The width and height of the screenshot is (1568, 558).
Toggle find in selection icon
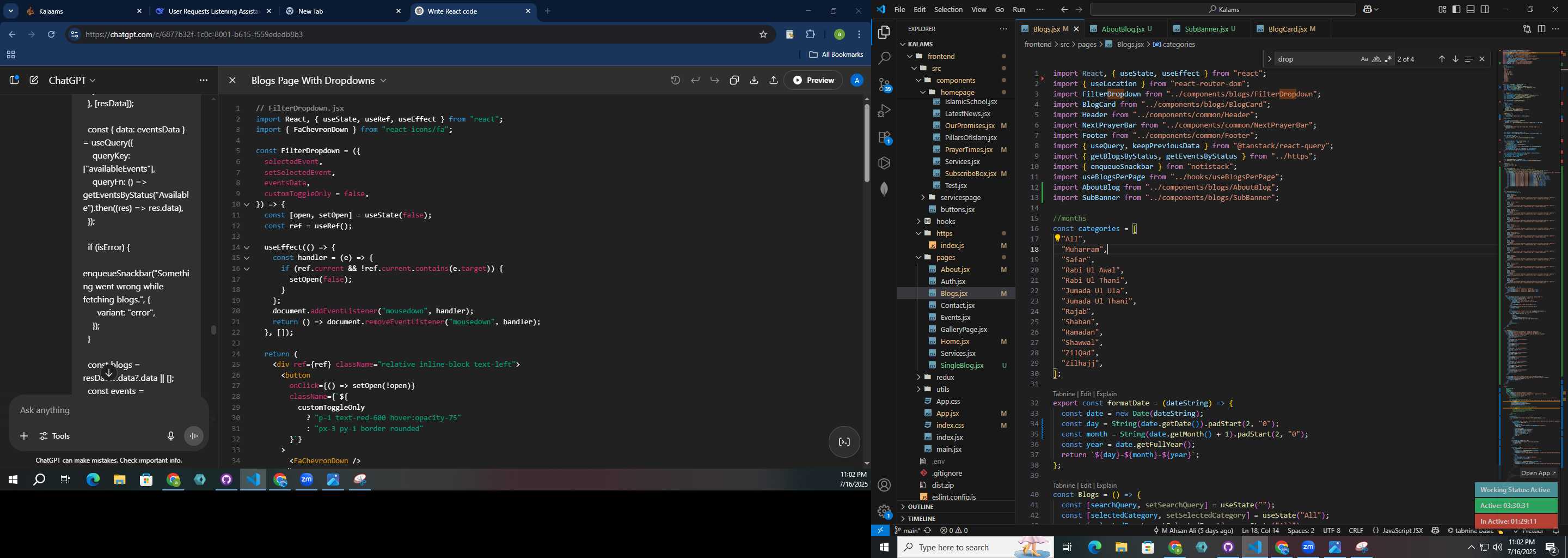[x=1469, y=59]
